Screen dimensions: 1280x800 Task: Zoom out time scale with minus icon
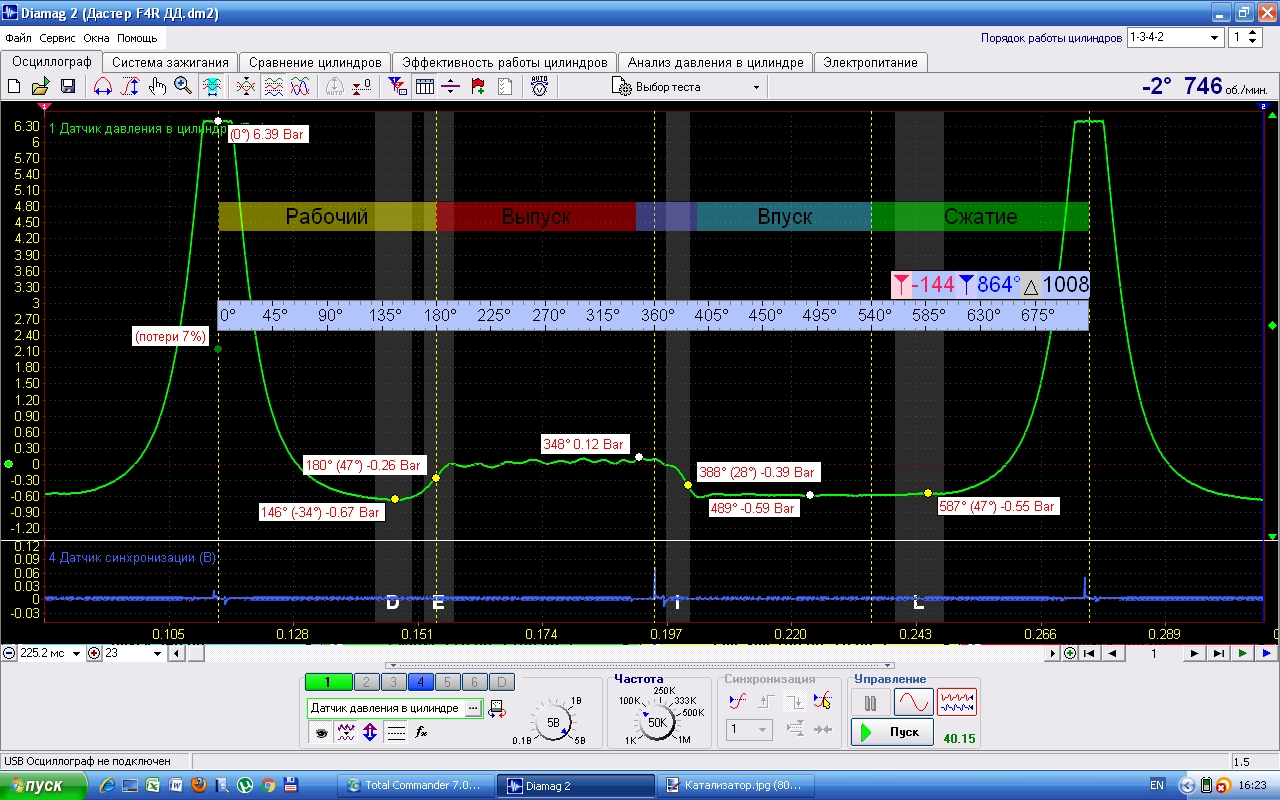tap(9, 654)
